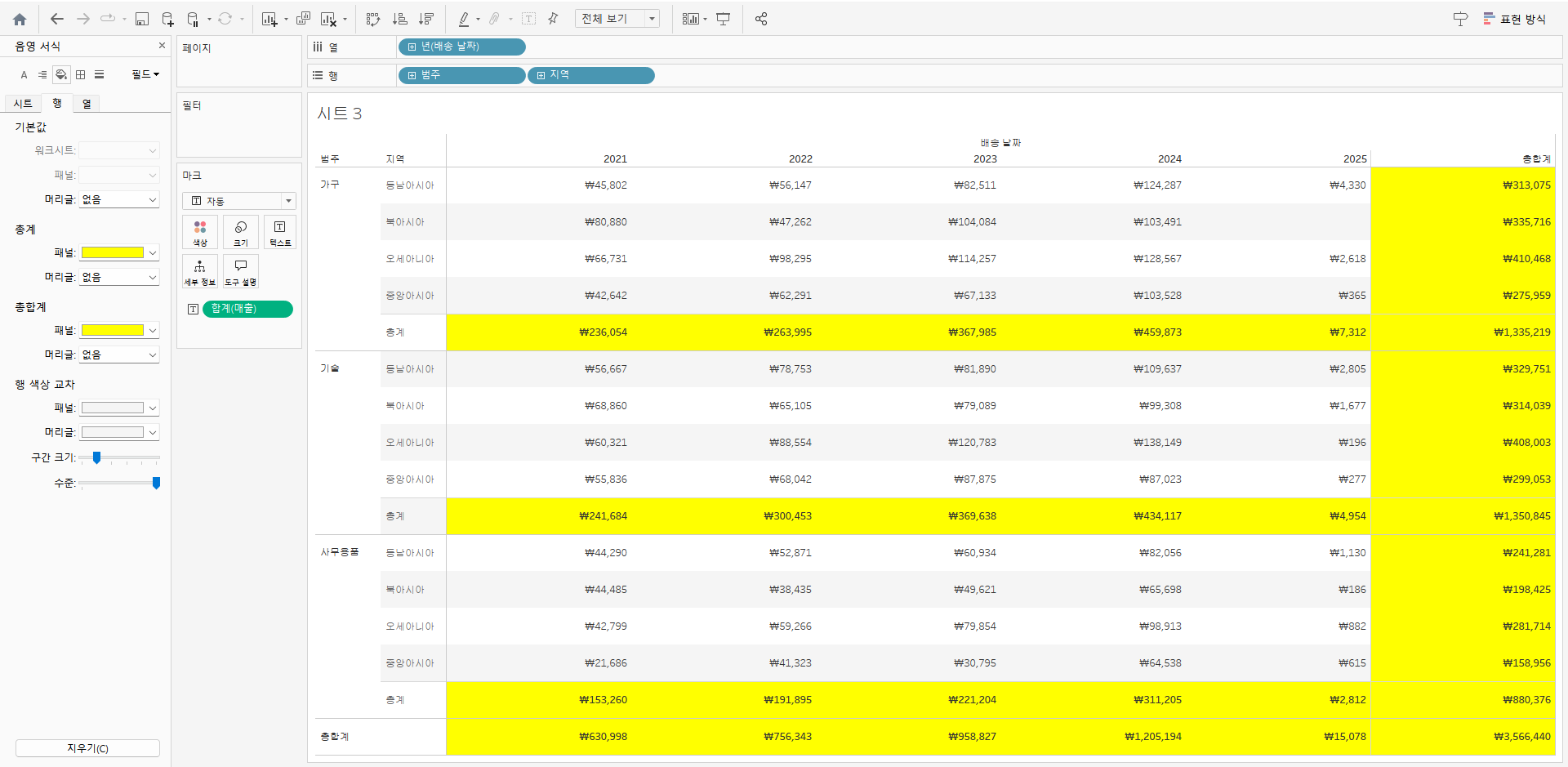Screen dimensions: 1568x767
Task: Open 크기 size card in Marks
Action: click(241, 232)
